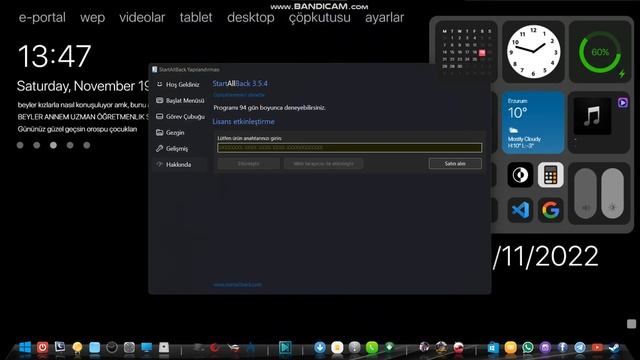Click the web browser activation button

[x=324, y=164]
